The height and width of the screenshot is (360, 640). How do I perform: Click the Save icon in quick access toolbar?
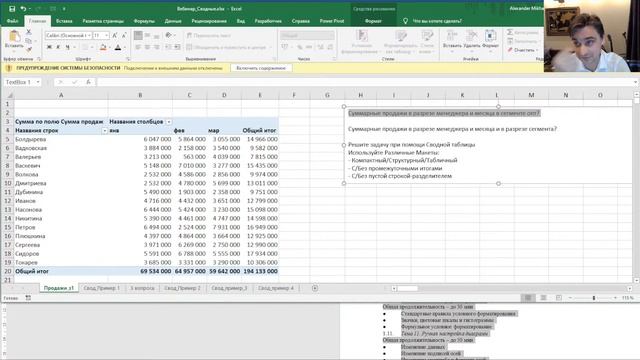(x=12, y=9)
